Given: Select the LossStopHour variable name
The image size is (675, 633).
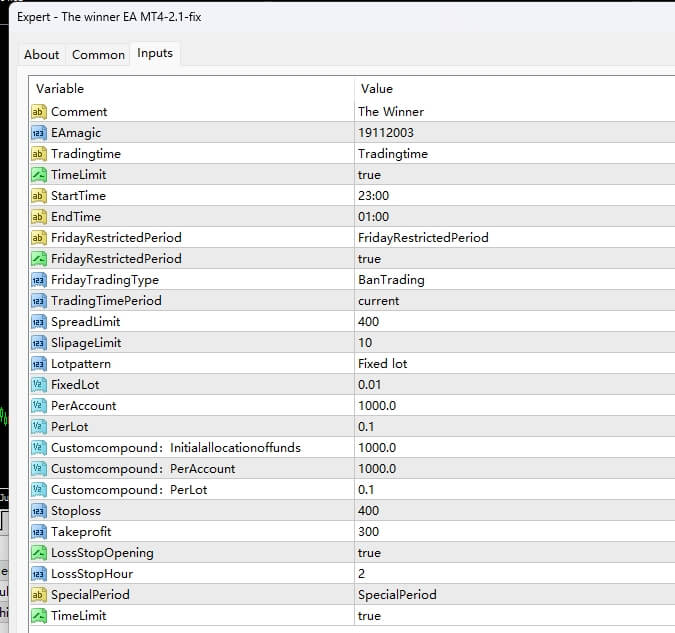Looking at the screenshot, I should (x=92, y=574).
